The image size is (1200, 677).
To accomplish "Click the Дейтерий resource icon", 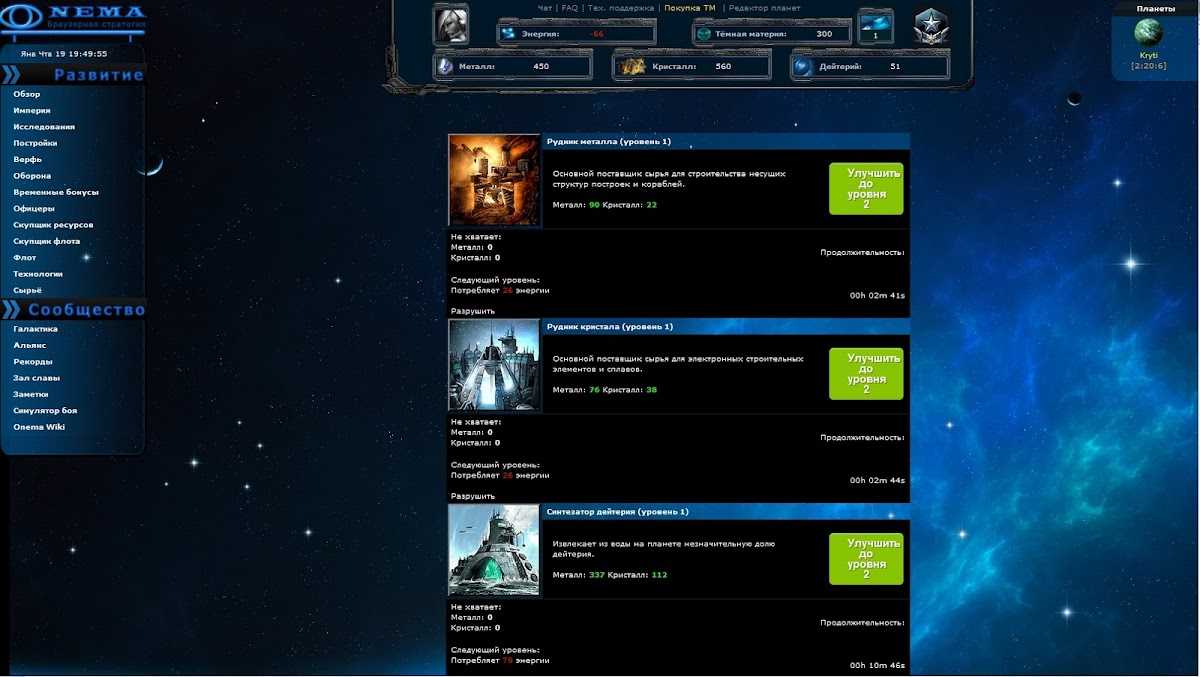I will (803, 67).
